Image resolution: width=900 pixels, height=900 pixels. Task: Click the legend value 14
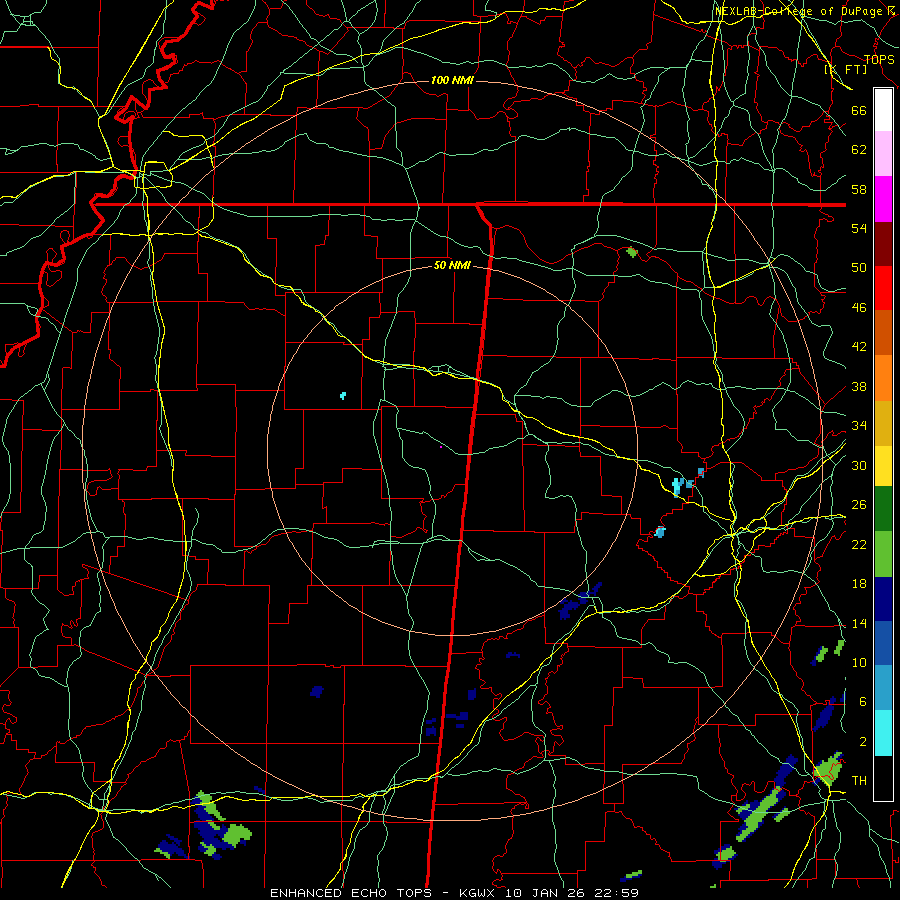[x=859, y=623]
